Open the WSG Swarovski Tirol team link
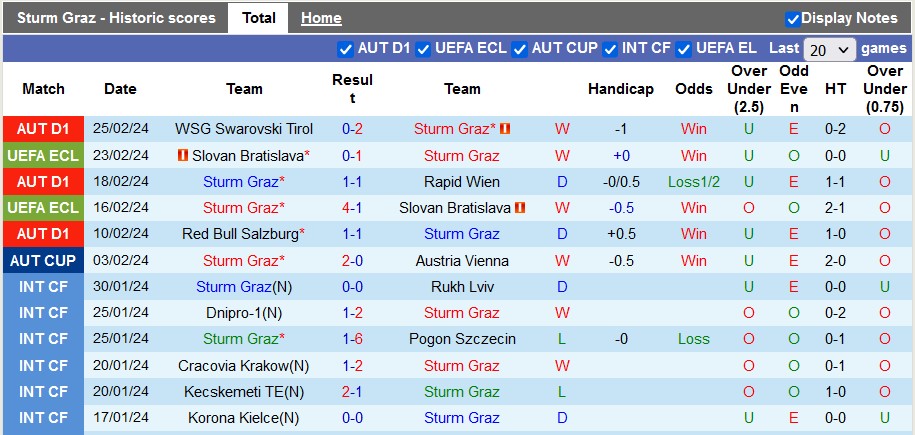915x435 pixels. tap(244, 129)
